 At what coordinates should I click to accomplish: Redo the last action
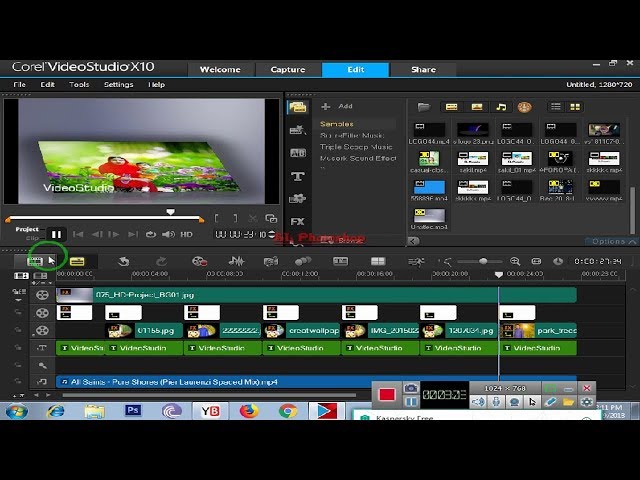click(x=161, y=261)
